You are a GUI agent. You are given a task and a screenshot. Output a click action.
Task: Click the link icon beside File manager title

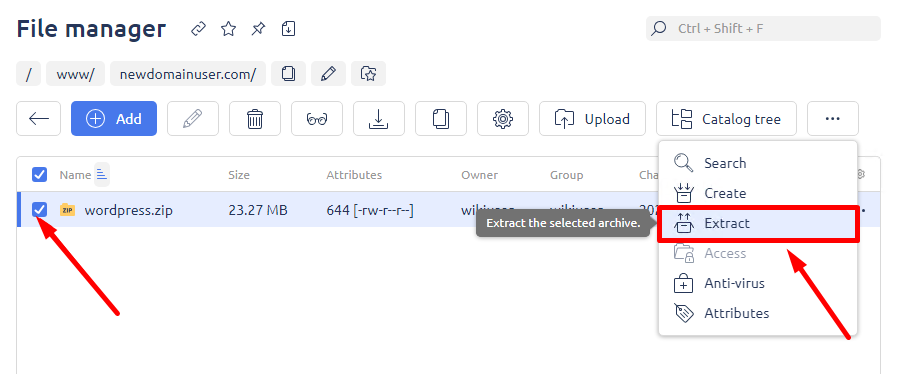(198, 29)
